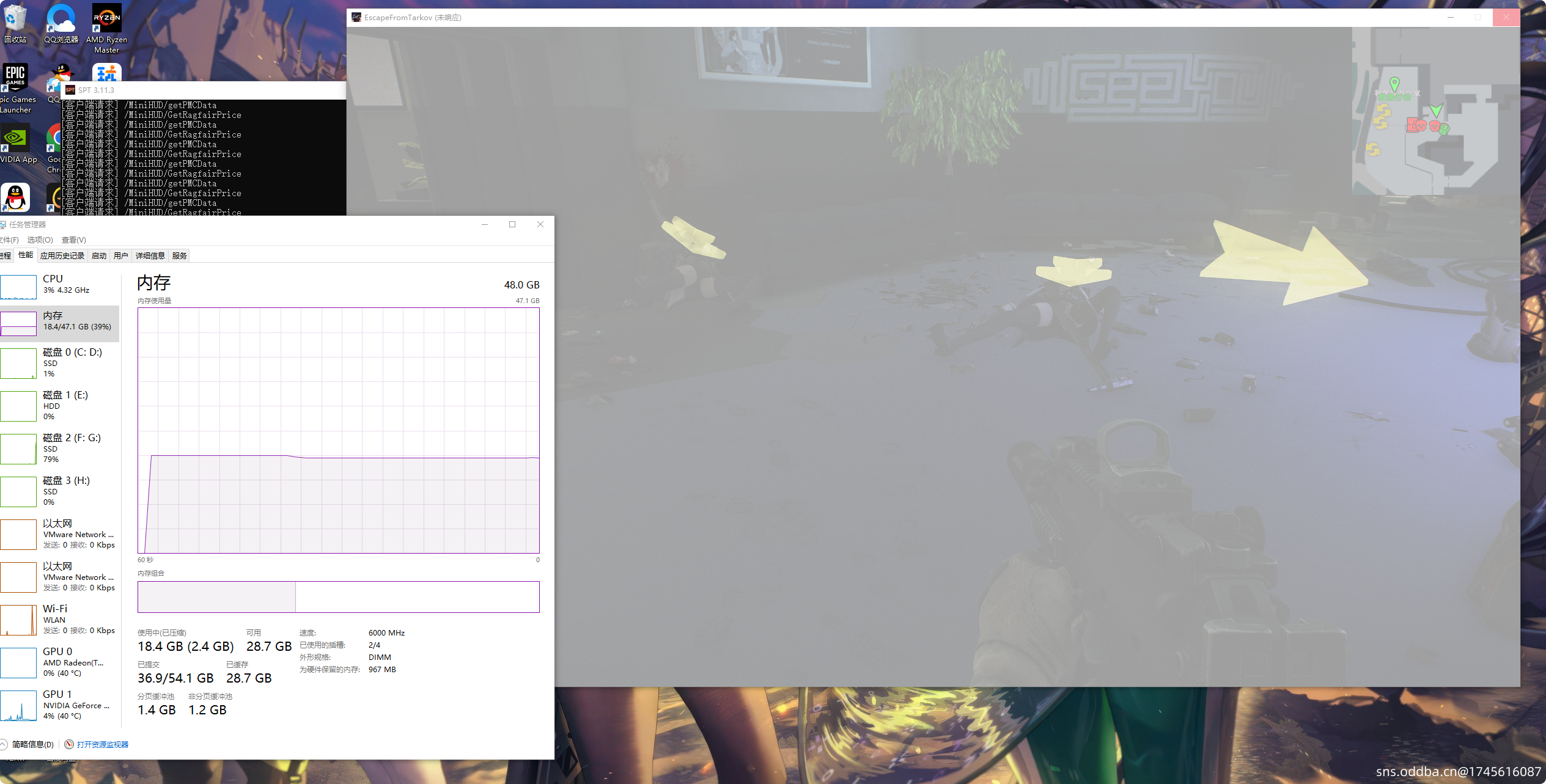Select 磁盘 3 (H:) in the sidebar
The width and height of the screenshot is (1546, 784).
[x=60, y=491]
